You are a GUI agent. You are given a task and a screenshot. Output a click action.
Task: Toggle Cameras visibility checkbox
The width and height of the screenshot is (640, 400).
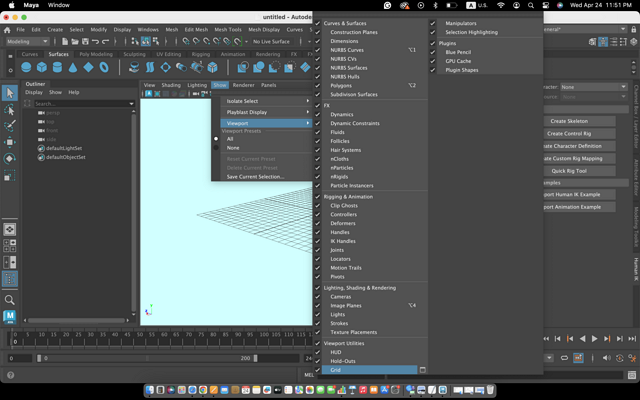point(318,297)
